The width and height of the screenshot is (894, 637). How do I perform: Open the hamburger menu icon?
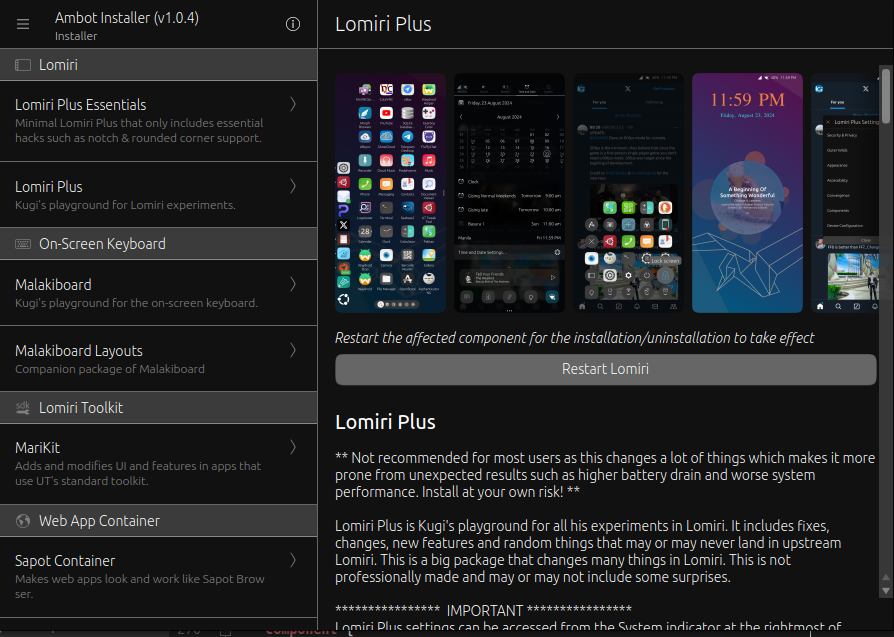point(23,24)
